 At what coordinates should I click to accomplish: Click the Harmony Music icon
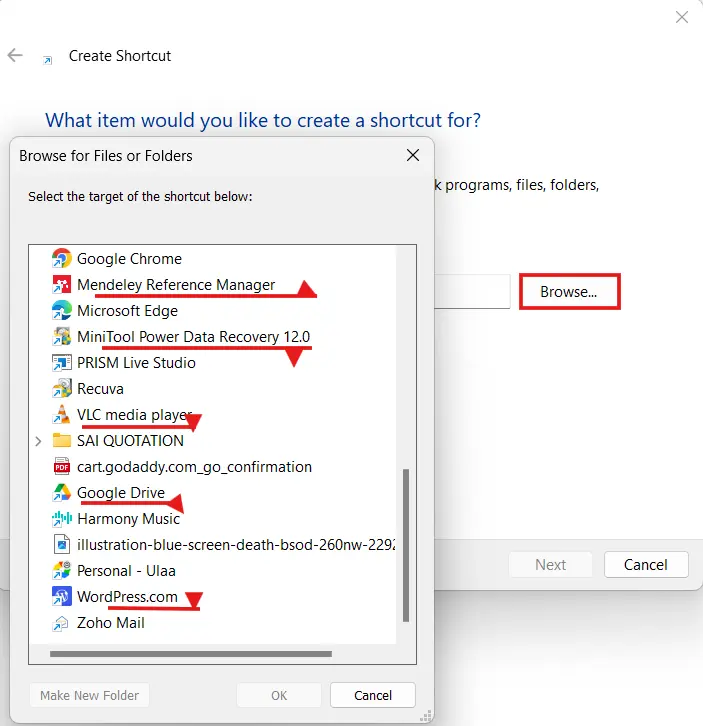[x=62, y=519]
